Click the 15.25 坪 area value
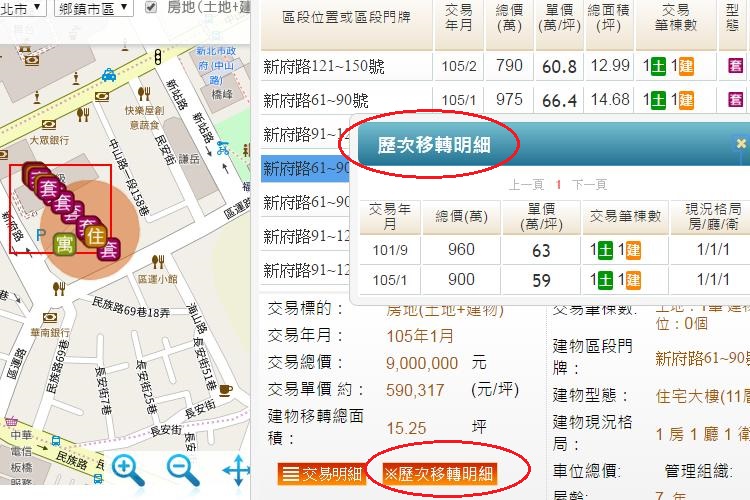750x500 pixels. (x=406, y=428)
